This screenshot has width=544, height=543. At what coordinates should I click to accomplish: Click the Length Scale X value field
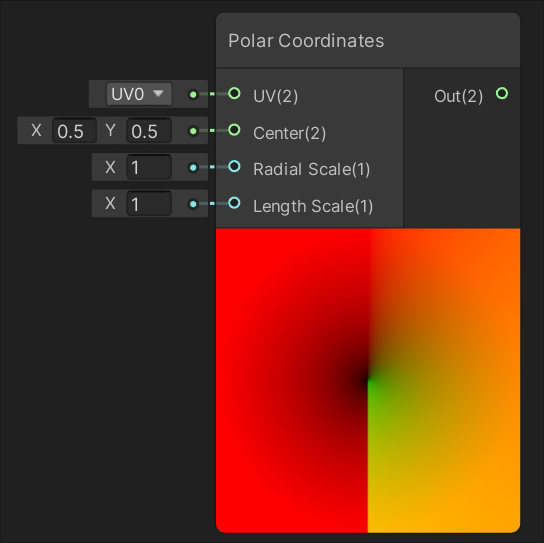(x=149, y=204)
